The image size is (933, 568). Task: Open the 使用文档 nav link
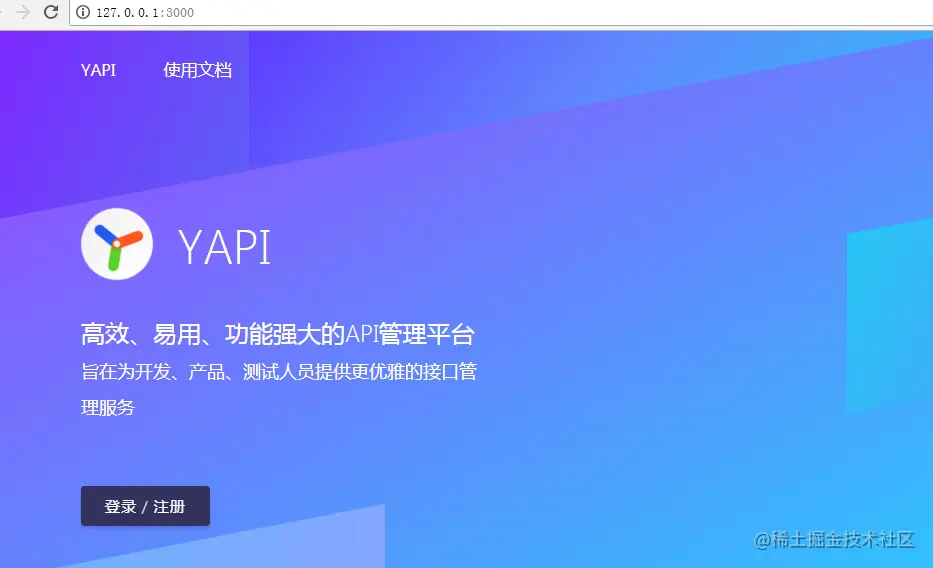click(198, 70)
